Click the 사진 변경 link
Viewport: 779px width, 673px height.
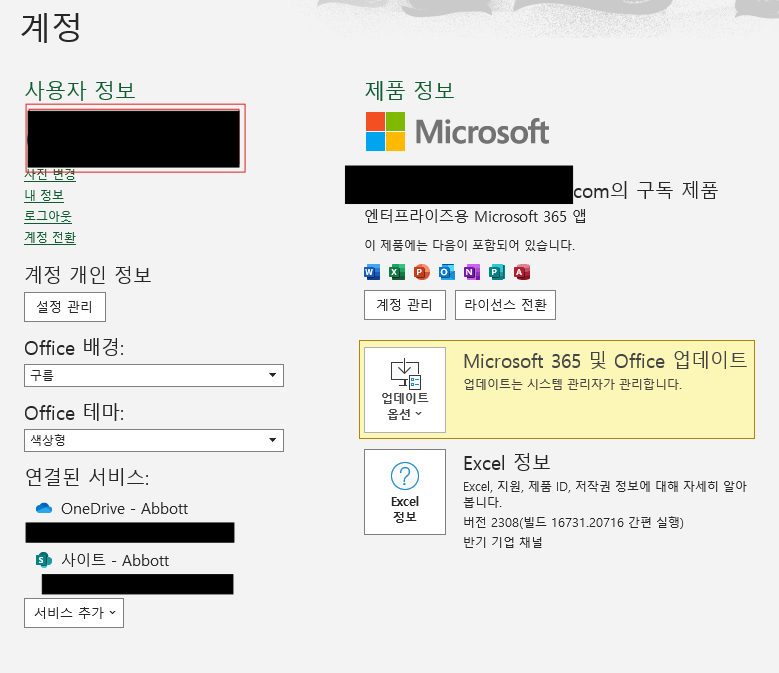[x=50, y=175]
